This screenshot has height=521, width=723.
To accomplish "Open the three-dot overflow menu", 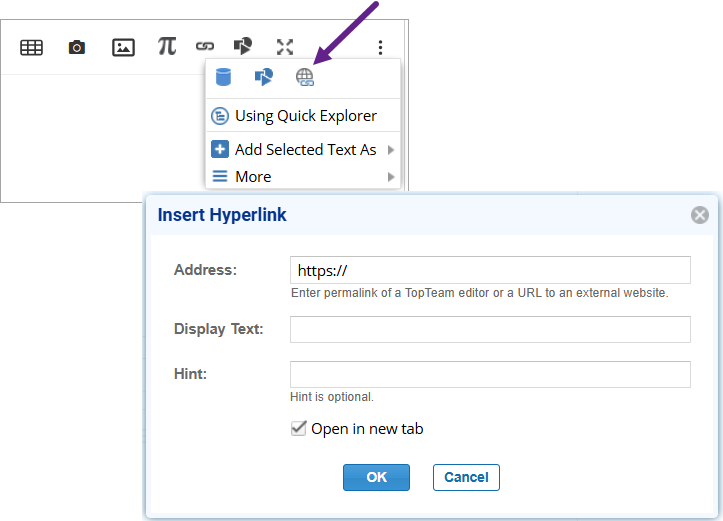I will [380, 47].
